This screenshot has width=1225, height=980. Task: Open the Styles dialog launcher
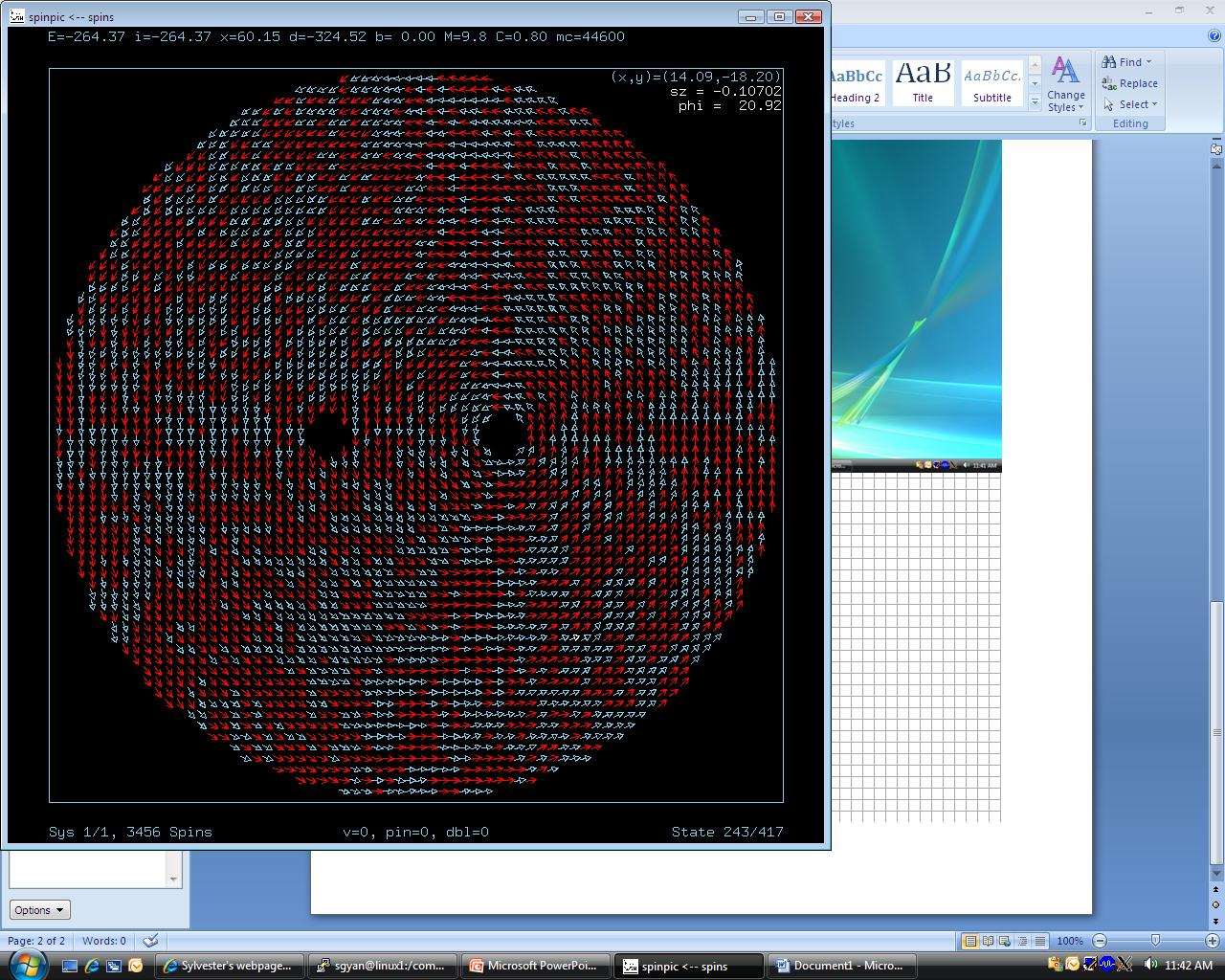click(x=1083, y=123)
